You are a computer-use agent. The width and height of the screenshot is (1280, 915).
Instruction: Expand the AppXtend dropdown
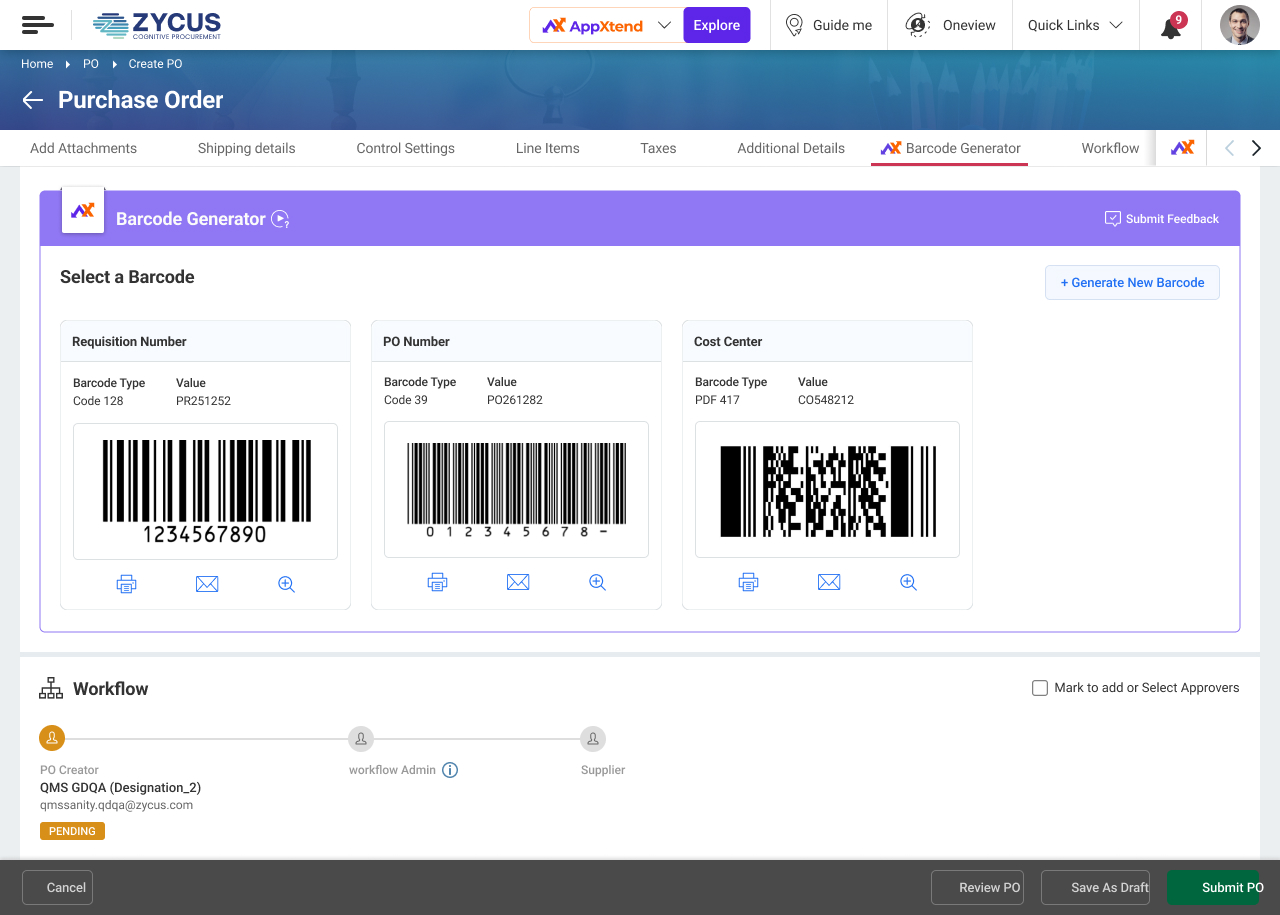664,25
